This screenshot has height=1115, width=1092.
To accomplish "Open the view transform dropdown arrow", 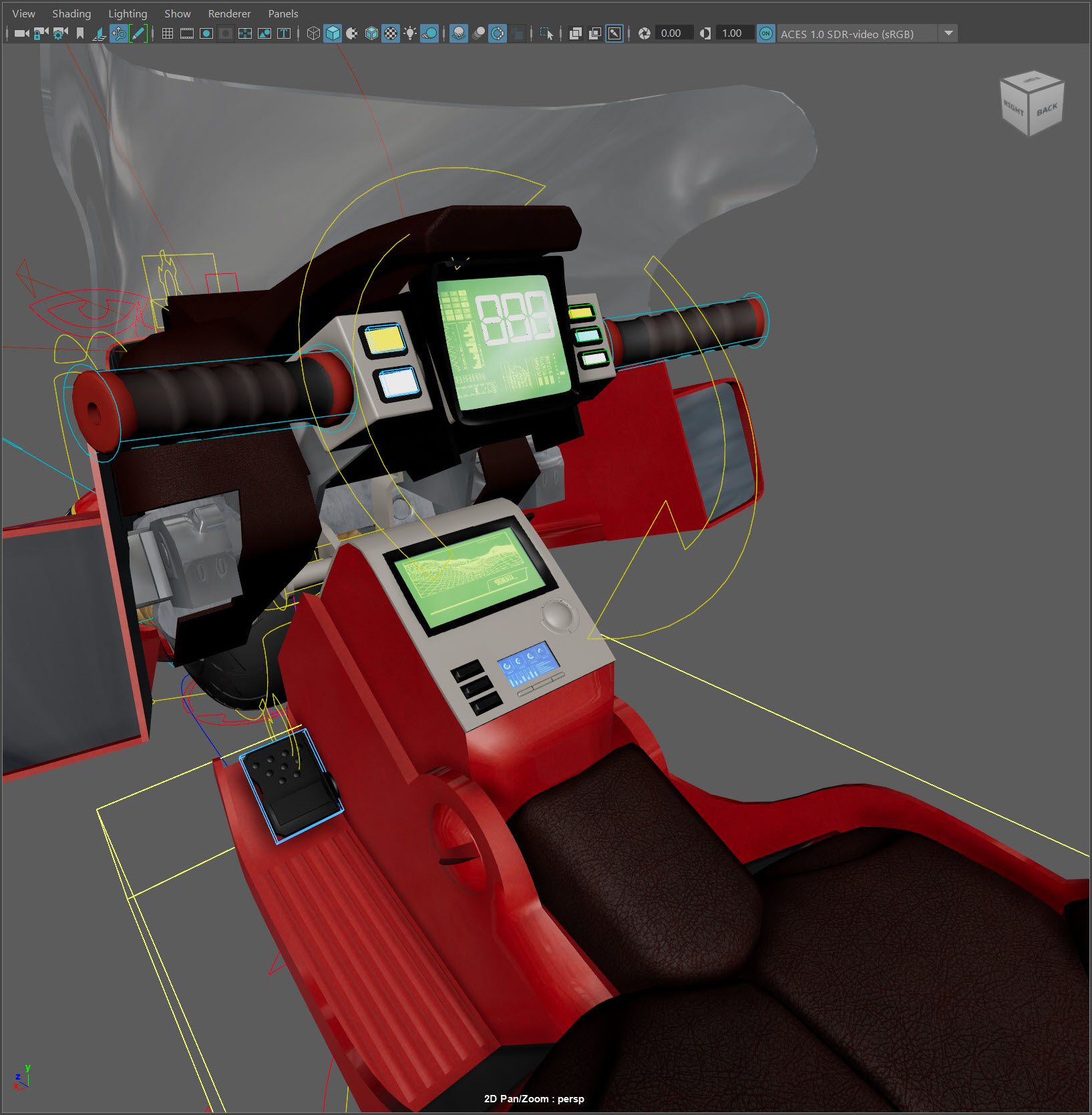I will coord(948,33).
